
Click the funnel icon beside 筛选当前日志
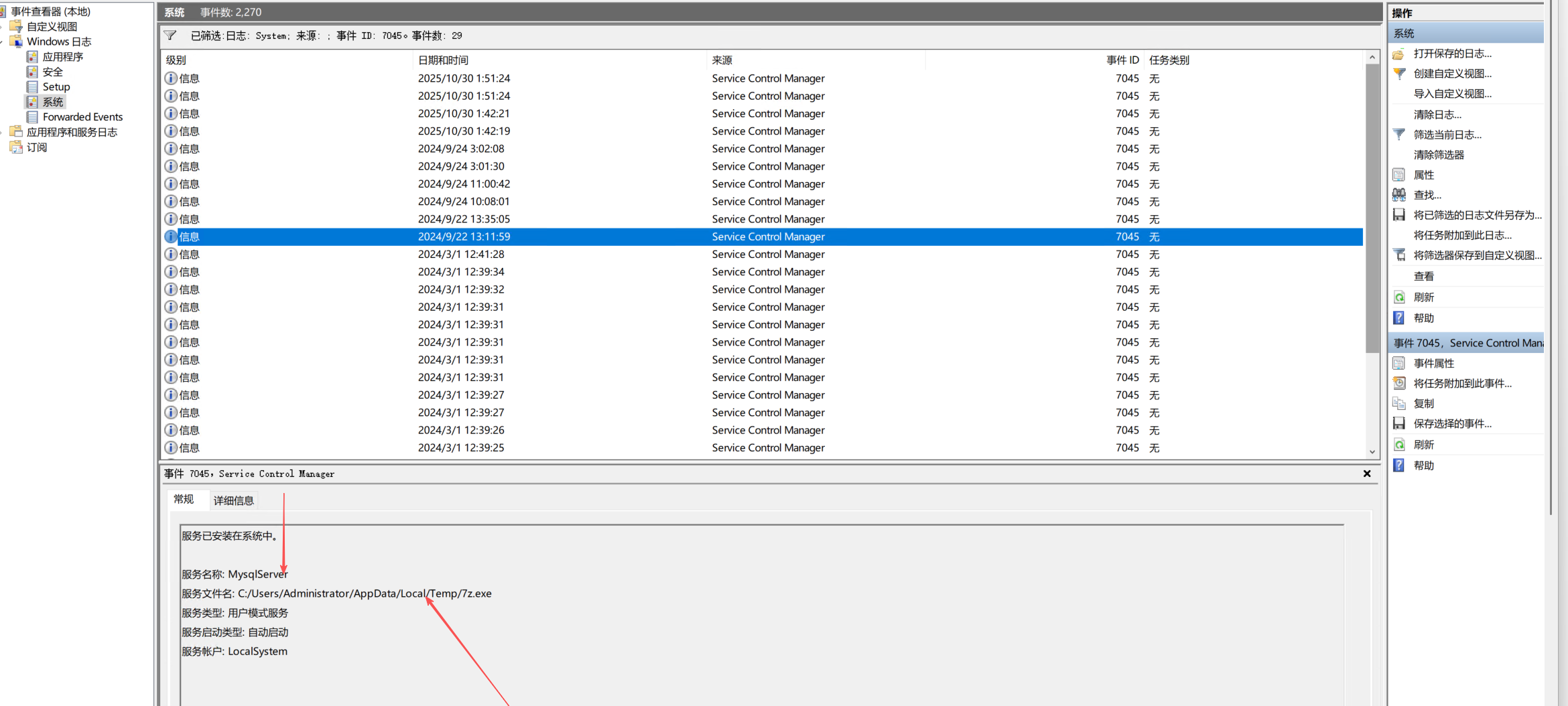[1398, 135]
